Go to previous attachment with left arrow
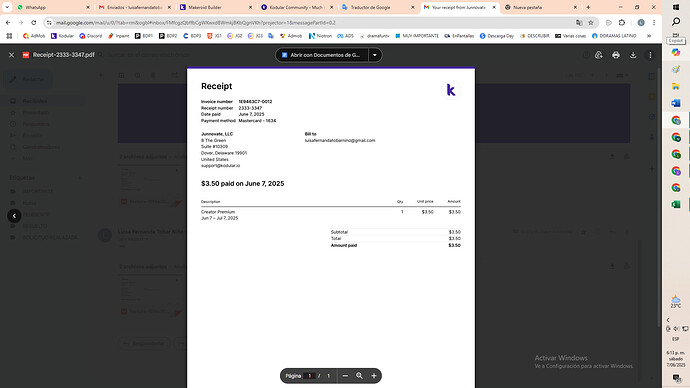The width and height of the screenshot is (690, 388). click(14, 216)
